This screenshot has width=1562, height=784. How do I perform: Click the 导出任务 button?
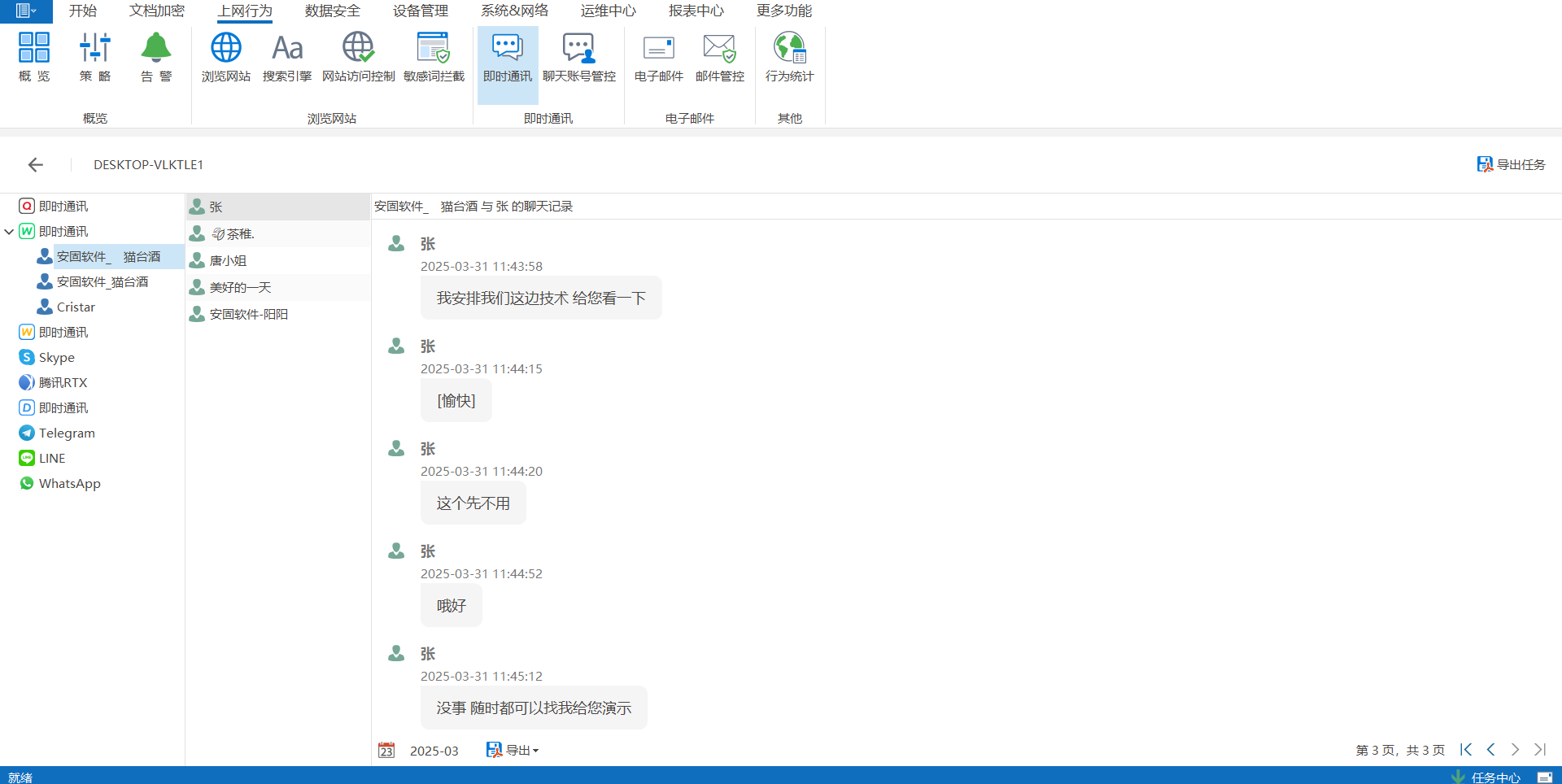pyautogui.click(x=1511, y=164)
